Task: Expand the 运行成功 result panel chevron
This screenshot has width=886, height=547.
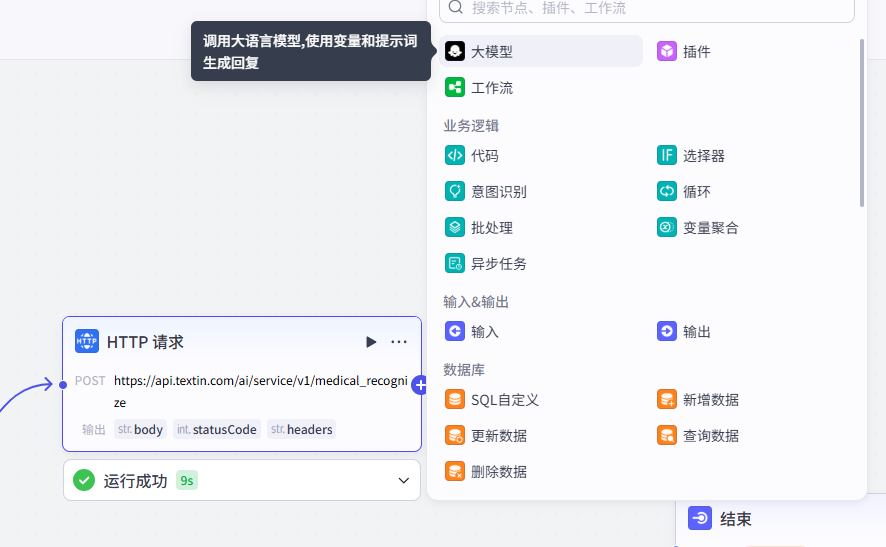Action: (403, 480)
